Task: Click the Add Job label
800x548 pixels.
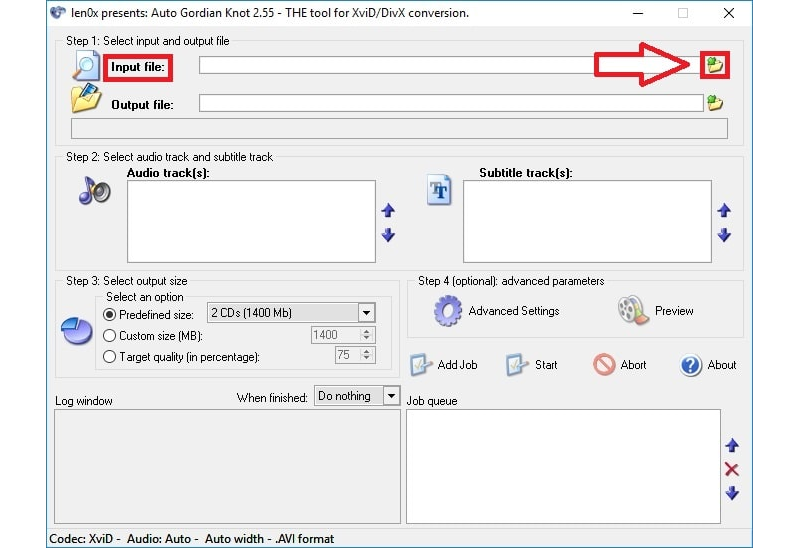Action: [x=457, y=365]
